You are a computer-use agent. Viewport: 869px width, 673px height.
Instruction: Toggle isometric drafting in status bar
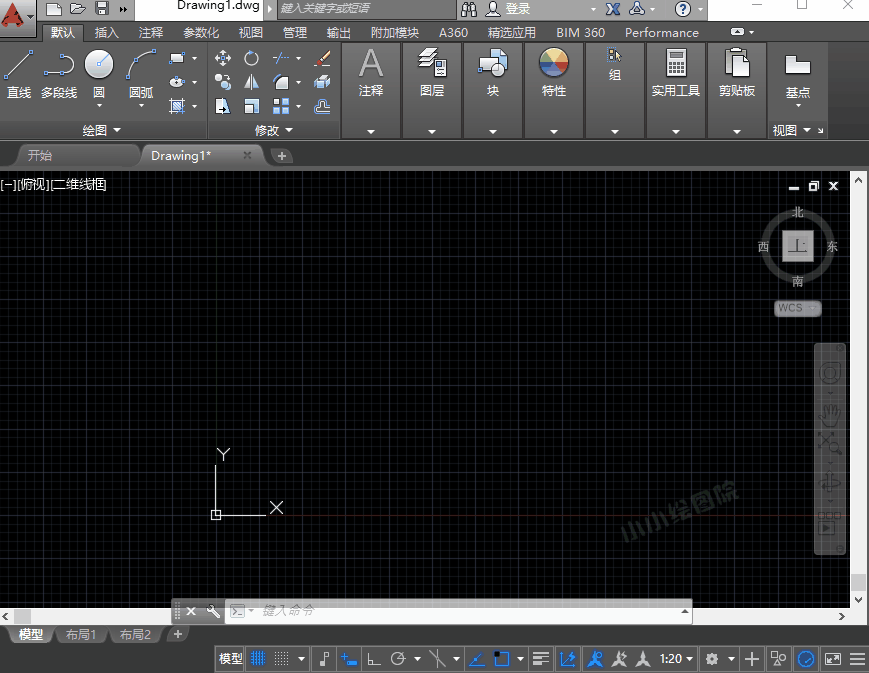click(437, 659)
